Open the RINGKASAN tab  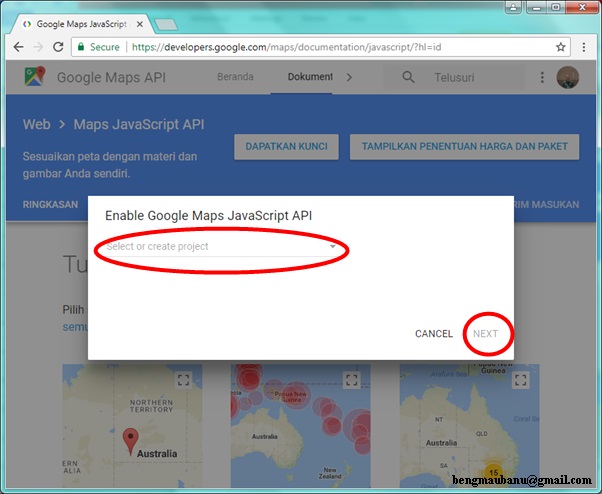tap(50, 205)
